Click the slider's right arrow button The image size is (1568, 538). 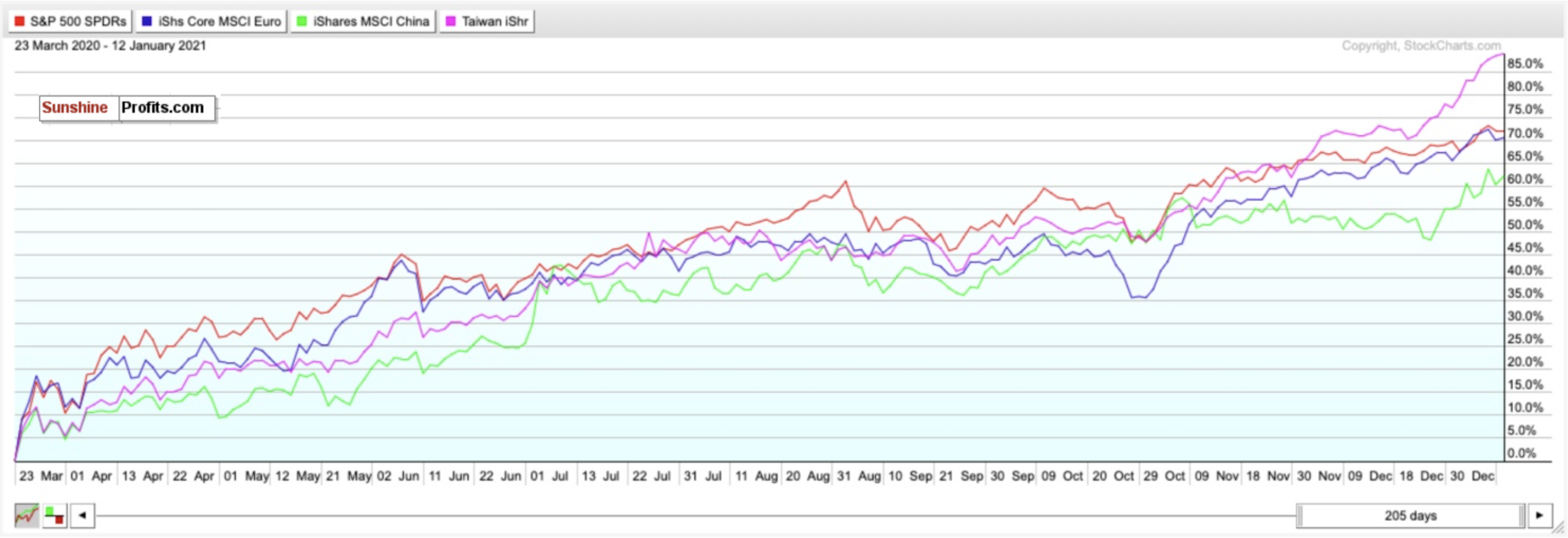coord(1540,516)
